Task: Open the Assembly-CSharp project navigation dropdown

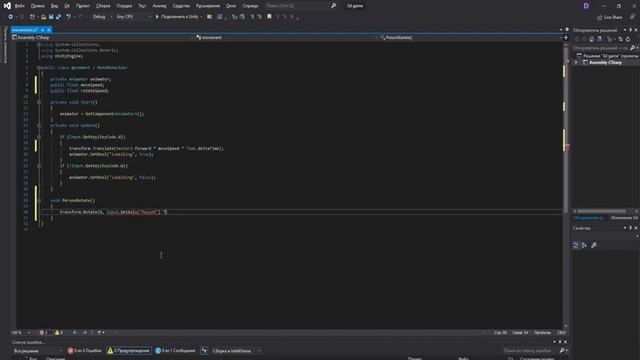Action: coord(103,38)
